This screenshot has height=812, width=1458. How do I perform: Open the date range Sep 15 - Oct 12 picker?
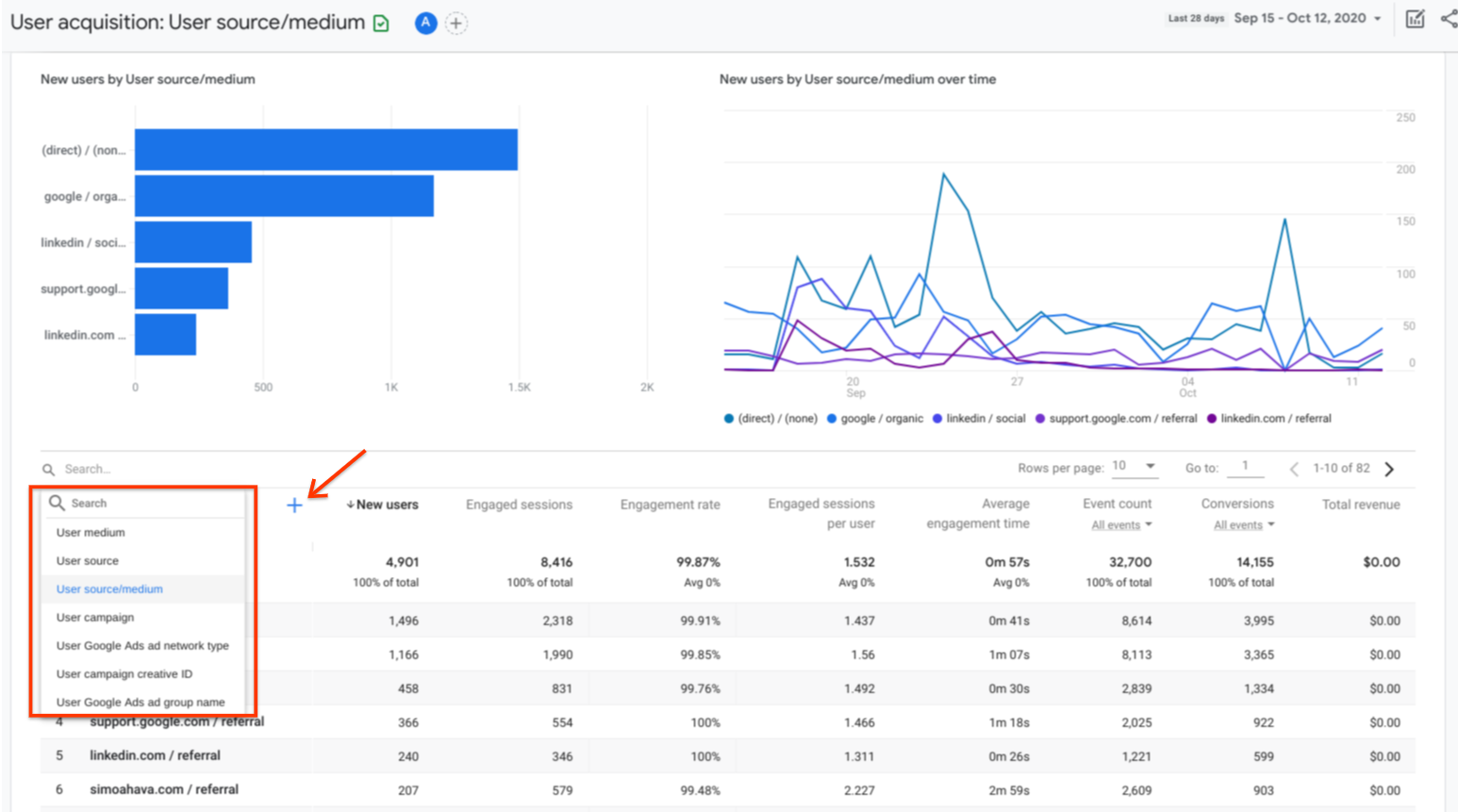(1307, 18)
